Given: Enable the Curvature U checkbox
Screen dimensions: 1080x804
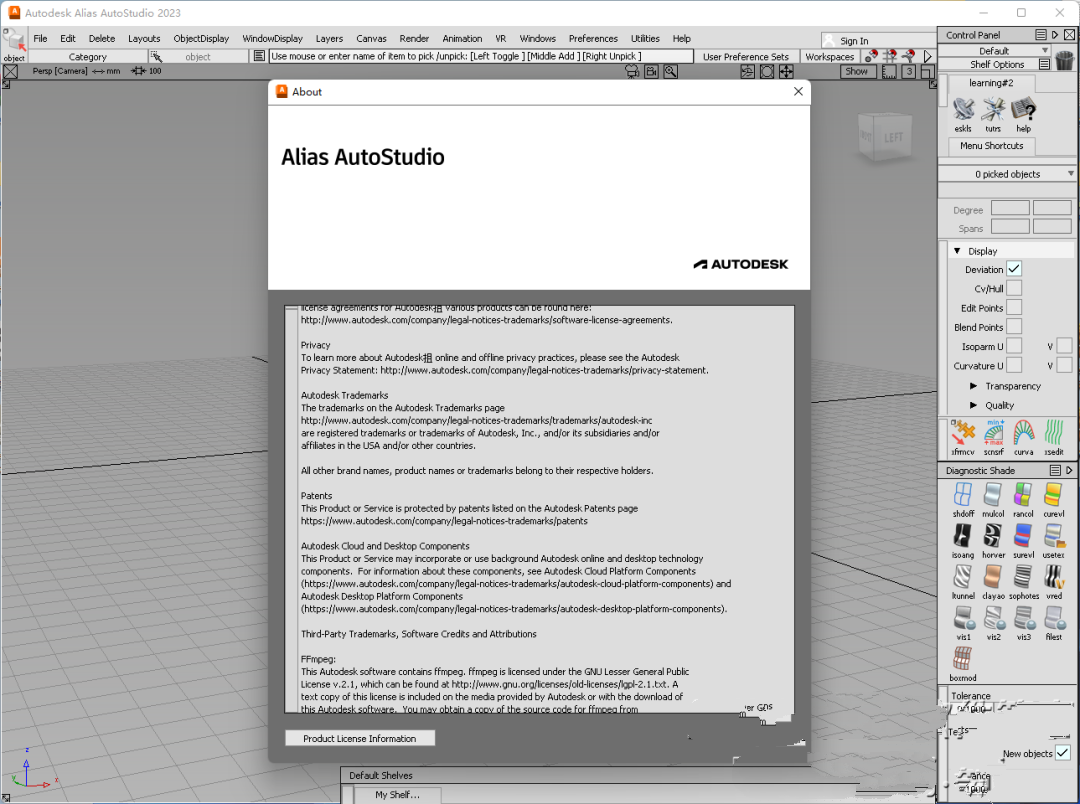Looking at the screenshot, I should [1014, 365].
